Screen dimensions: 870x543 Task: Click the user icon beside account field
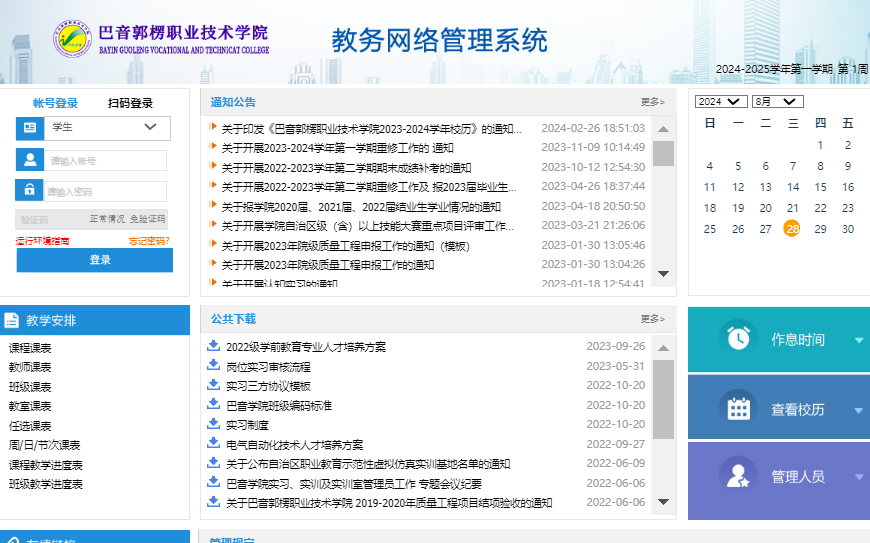pyautogui.click(x=30, y=160)
